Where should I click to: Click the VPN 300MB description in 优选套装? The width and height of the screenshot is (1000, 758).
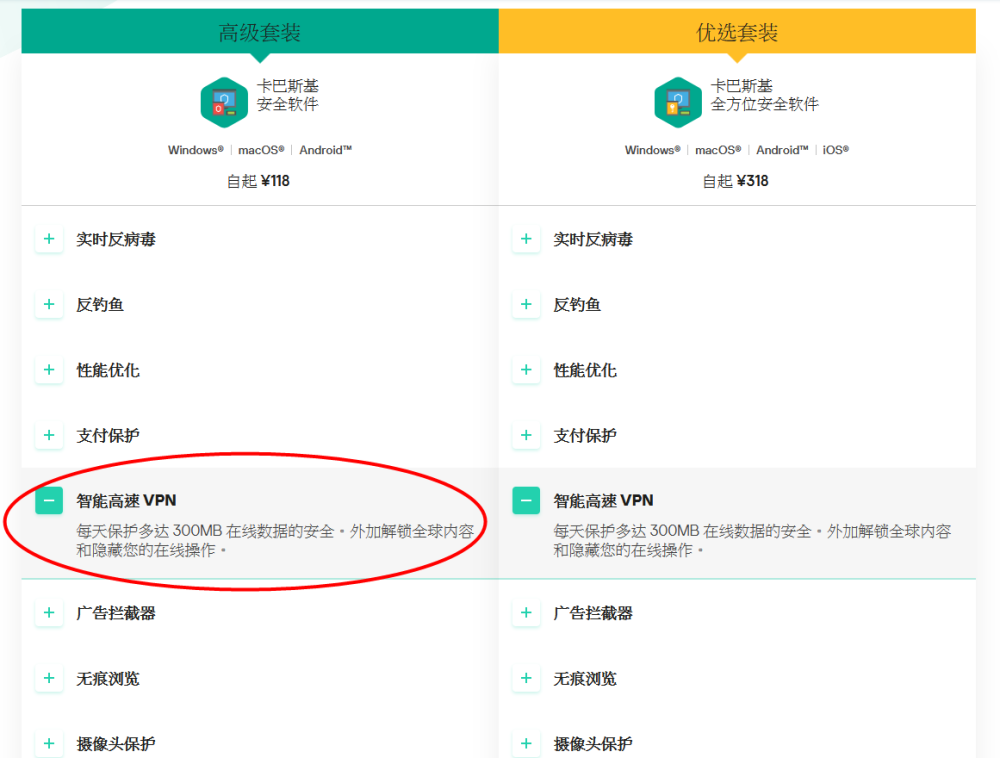753,541
